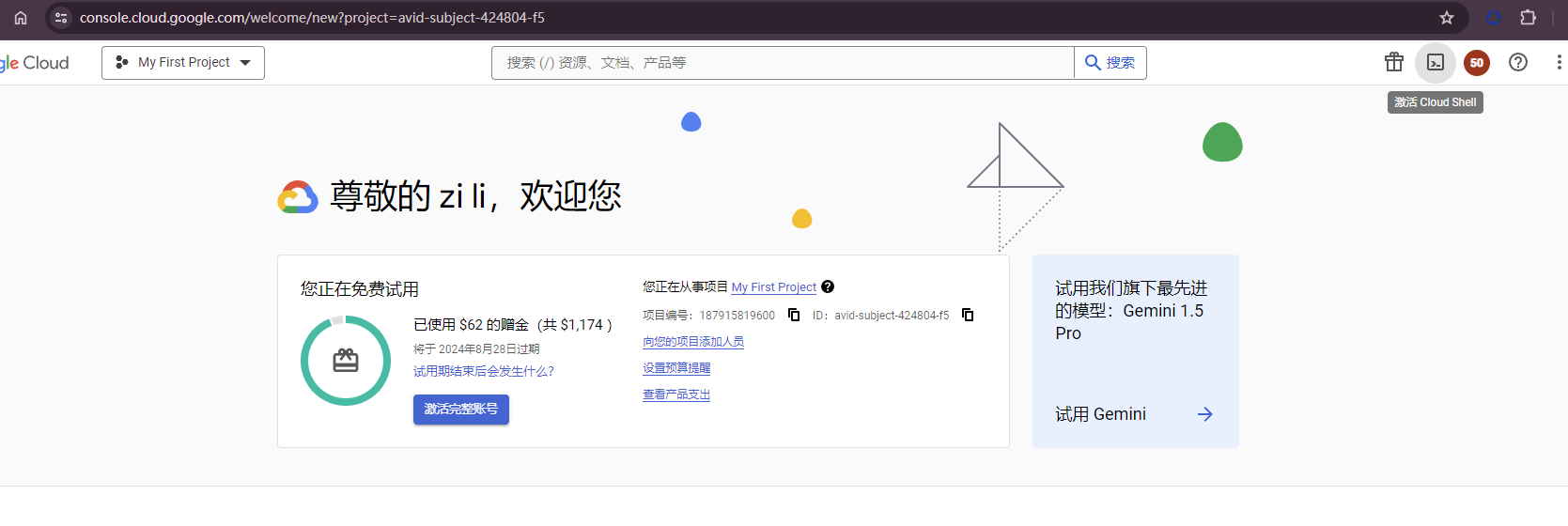Screen dimensions: 1568x526
Task: Open the My First Project link
Action: click(774, 287)
